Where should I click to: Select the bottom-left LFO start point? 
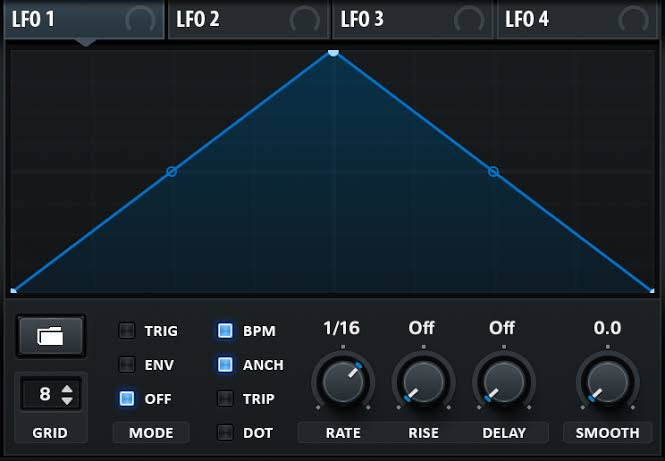[x=13, y=291]
